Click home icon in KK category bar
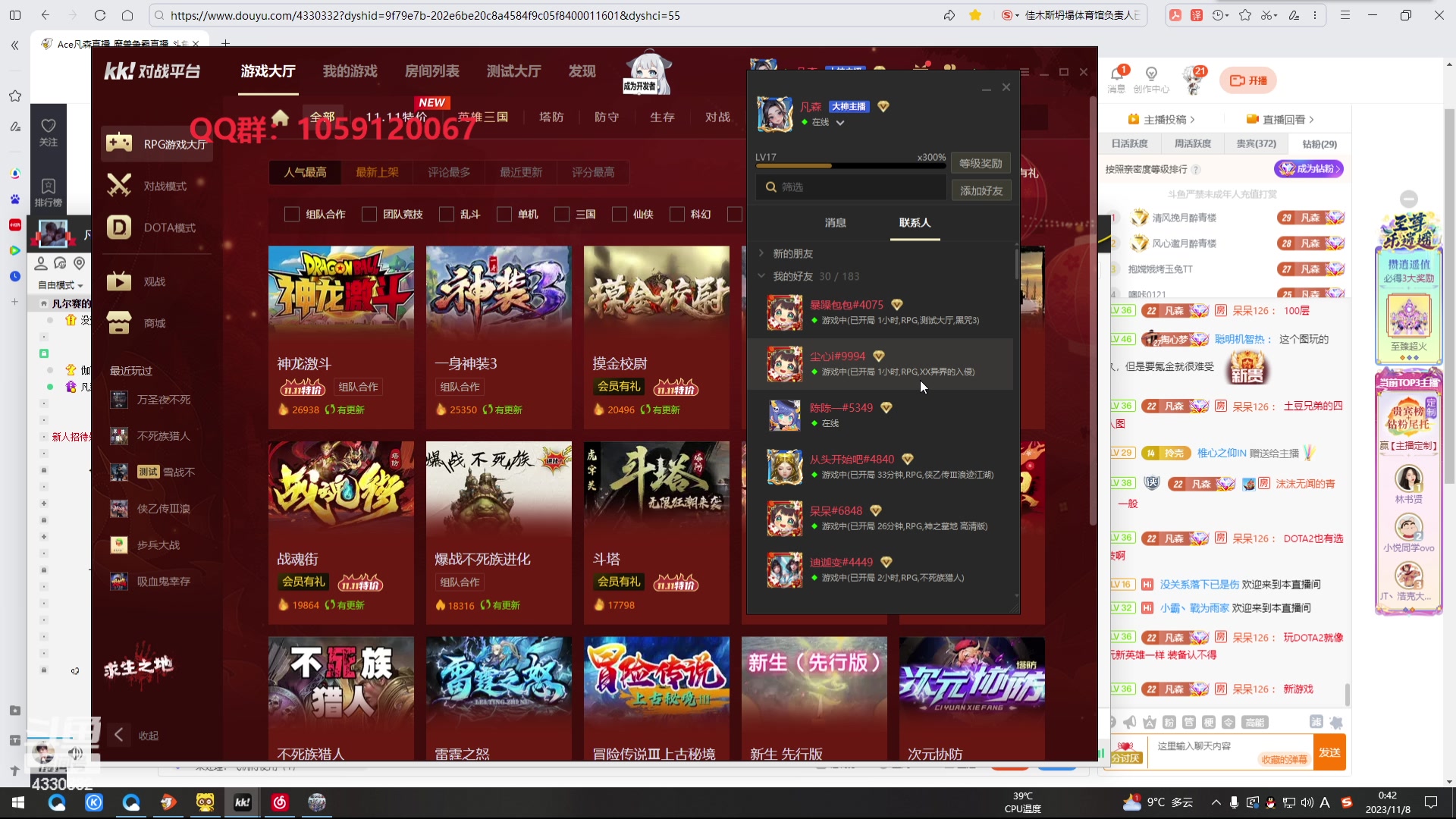 point(281,117)
